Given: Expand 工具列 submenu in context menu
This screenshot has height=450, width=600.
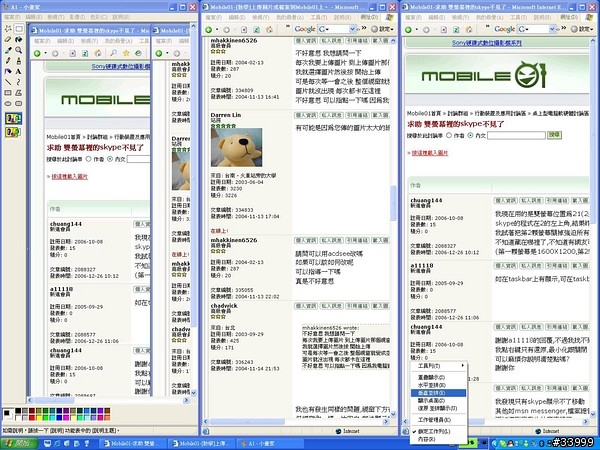Looking at the screenshot, I should [x=438, y=366].
